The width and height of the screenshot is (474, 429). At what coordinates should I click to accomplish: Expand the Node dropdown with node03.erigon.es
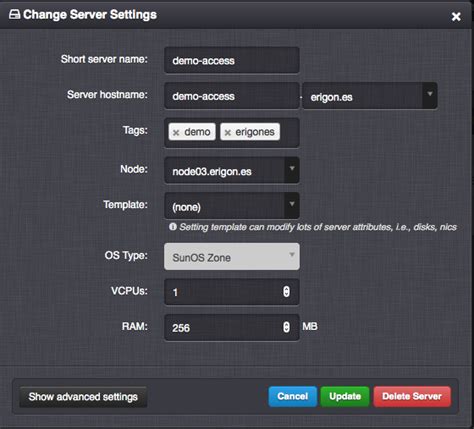click(x=232, y=170)
